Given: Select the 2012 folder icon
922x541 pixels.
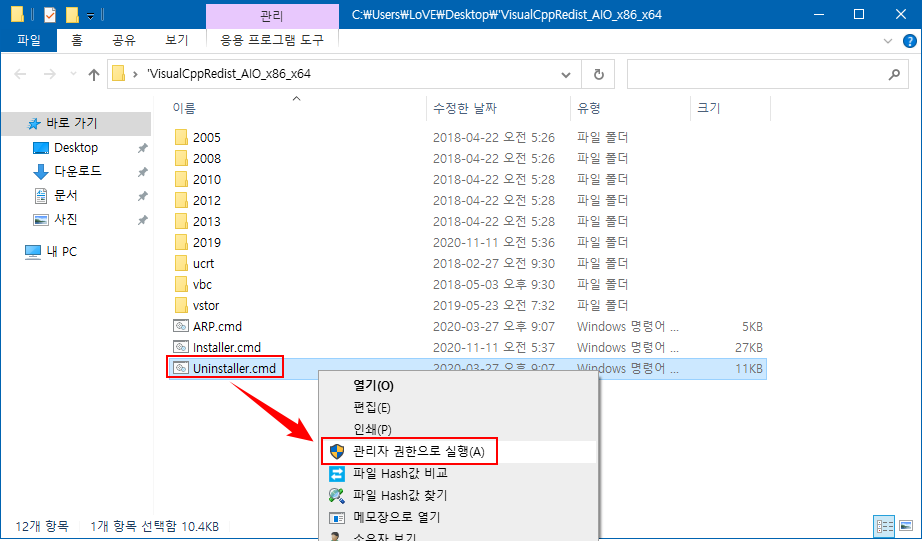Looking at the screenshot, I should pos(181,201).
